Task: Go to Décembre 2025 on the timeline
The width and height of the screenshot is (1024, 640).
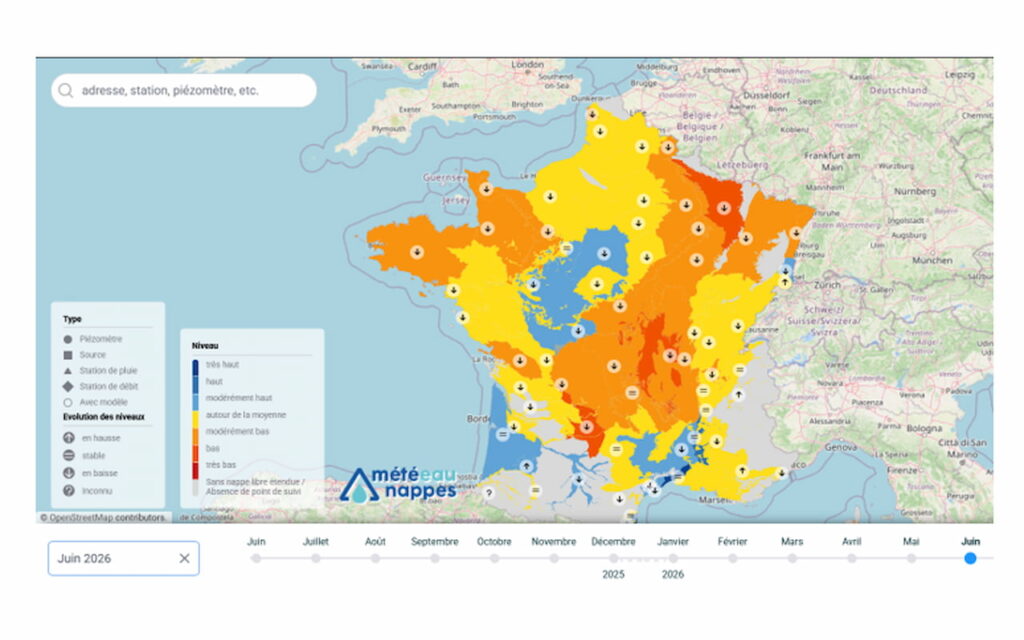Action: tap(613, 558)
